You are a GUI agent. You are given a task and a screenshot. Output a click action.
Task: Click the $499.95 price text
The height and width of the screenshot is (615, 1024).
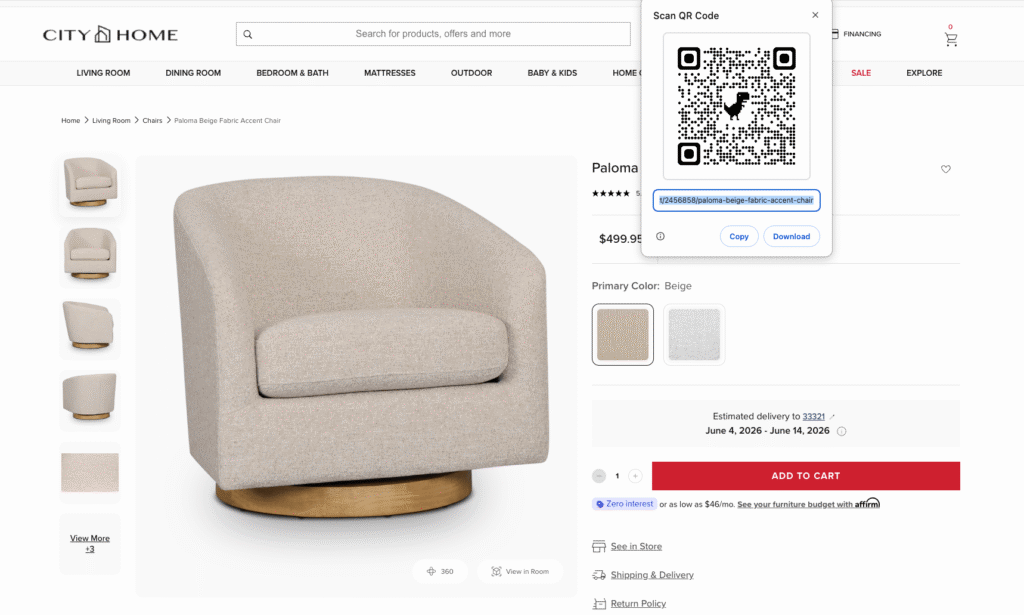click(x=620, y=239)
